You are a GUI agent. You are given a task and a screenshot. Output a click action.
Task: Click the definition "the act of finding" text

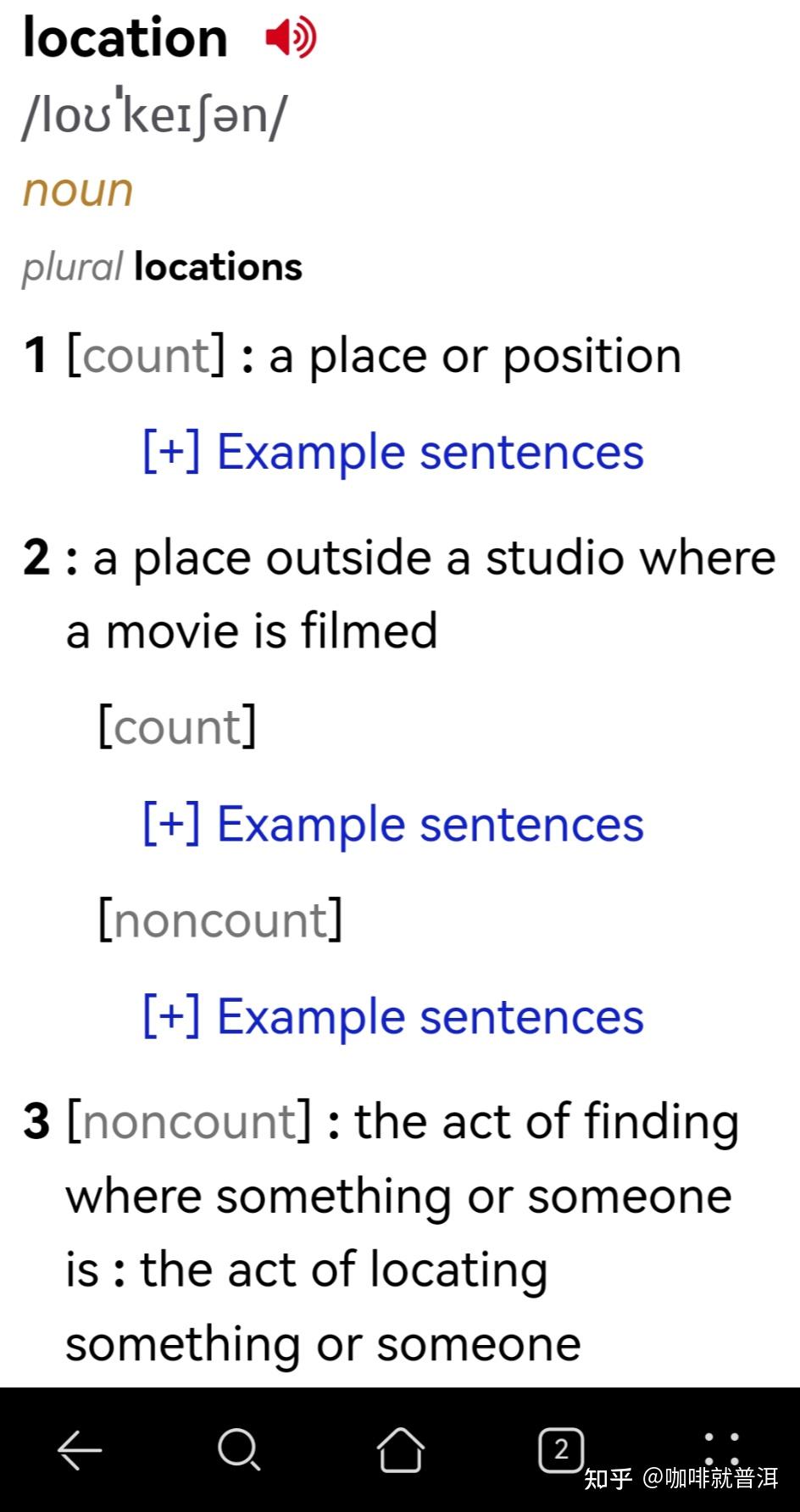click(x=546, y=1122)
